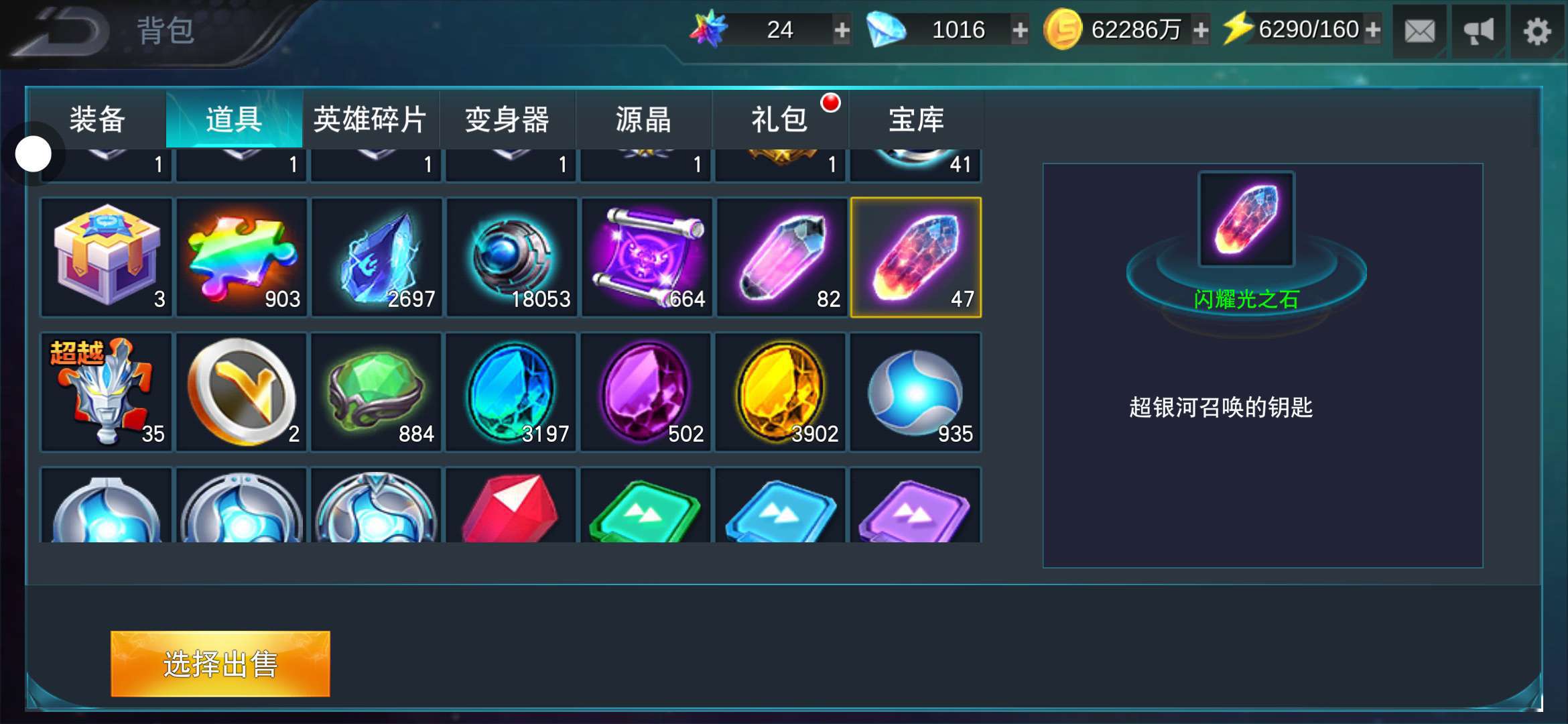Select the rainbow puzzle piece item (903)
This screenshot has height=724, width=1568.
click(x=241, y=257)
